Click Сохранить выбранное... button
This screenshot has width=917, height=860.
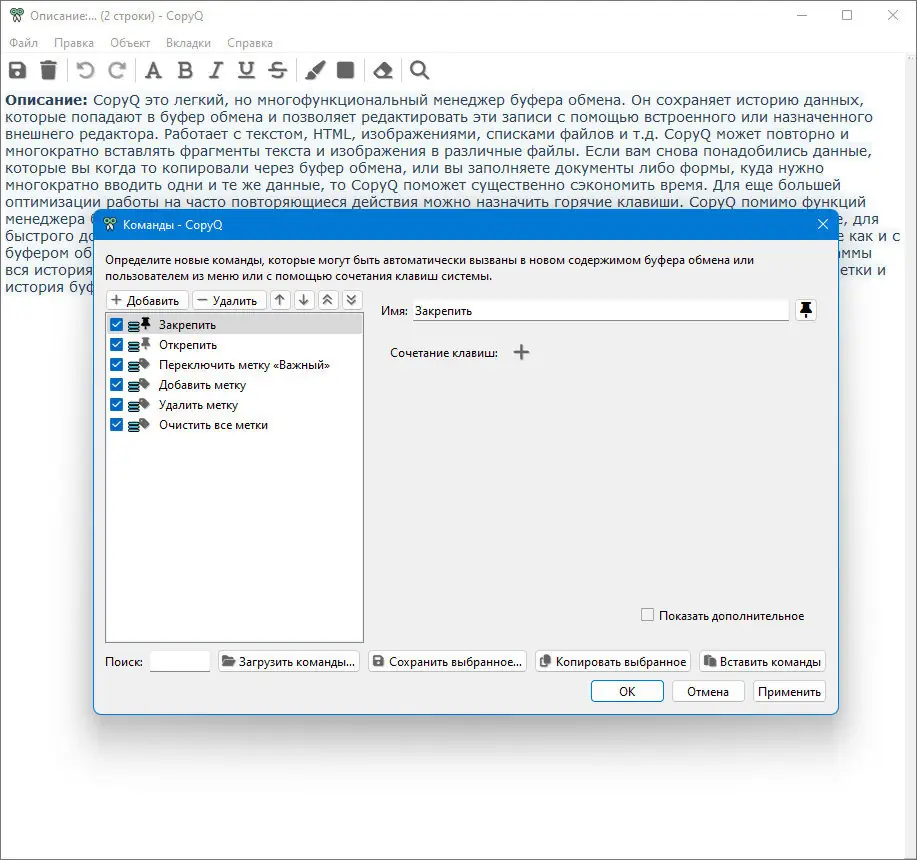click(447, 662)
